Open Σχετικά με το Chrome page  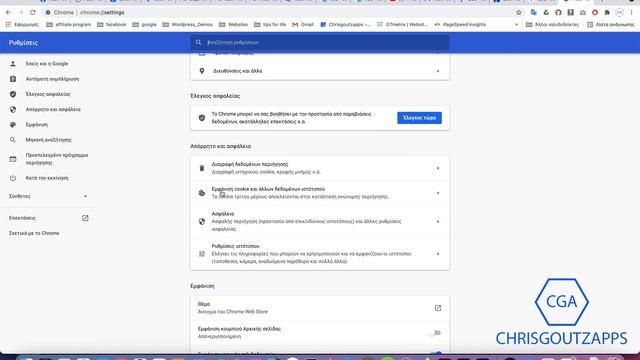(x=34, y=233)
